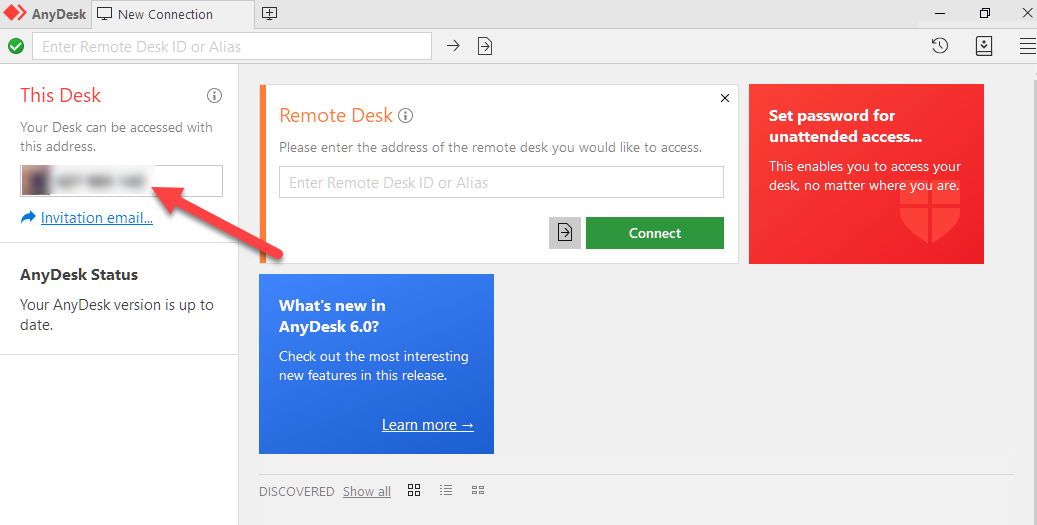Click the This Desk heading

tap(61, 95)
